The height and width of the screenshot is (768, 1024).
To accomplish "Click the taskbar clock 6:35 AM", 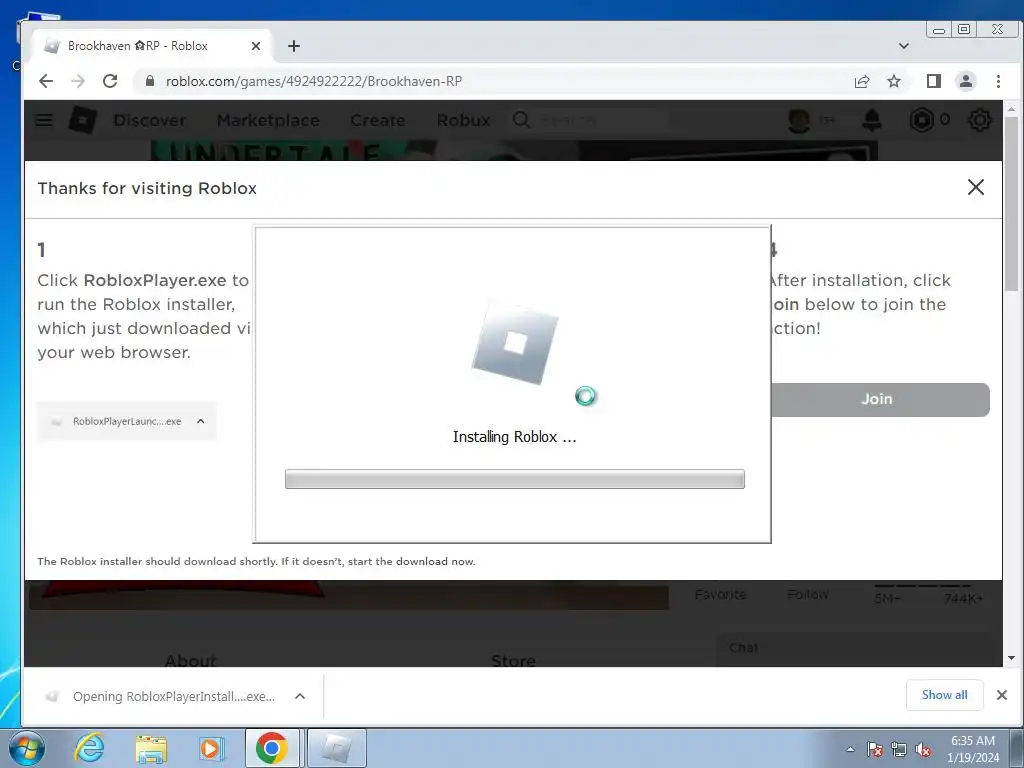I will 973,741.
